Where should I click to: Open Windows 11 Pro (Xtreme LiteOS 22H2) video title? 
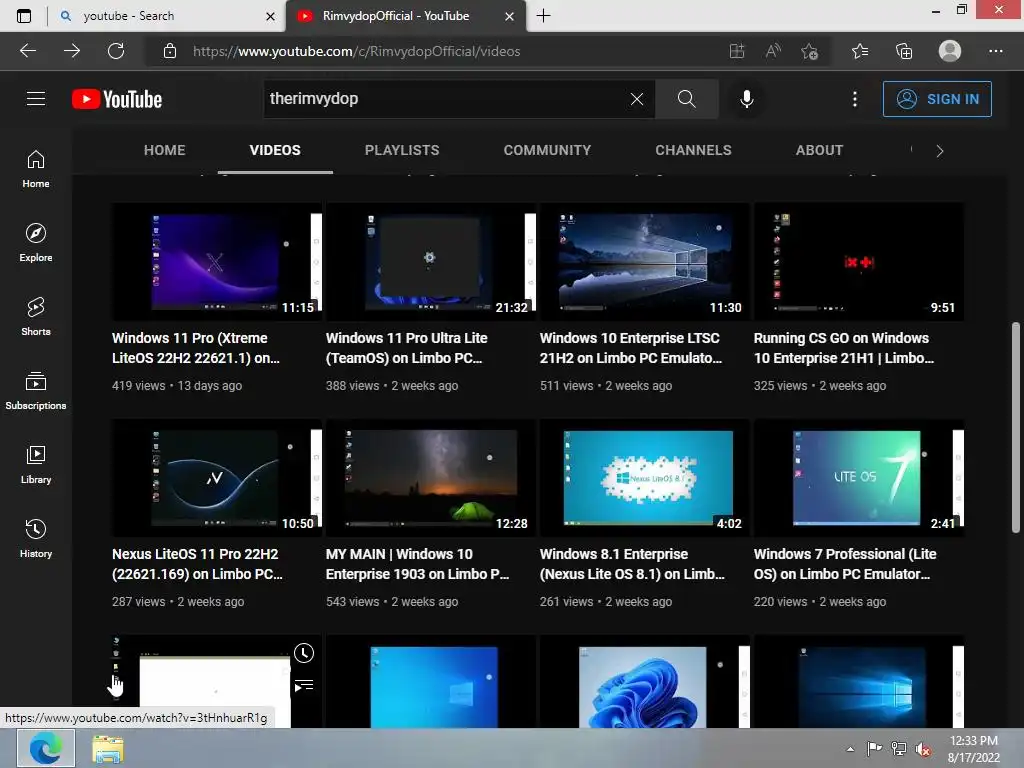point(196,348)
